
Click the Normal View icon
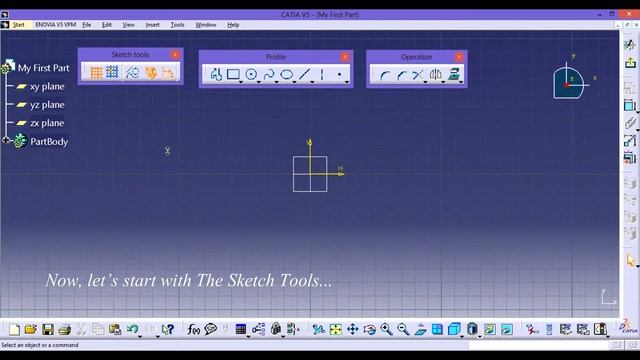tap(420, 329)
